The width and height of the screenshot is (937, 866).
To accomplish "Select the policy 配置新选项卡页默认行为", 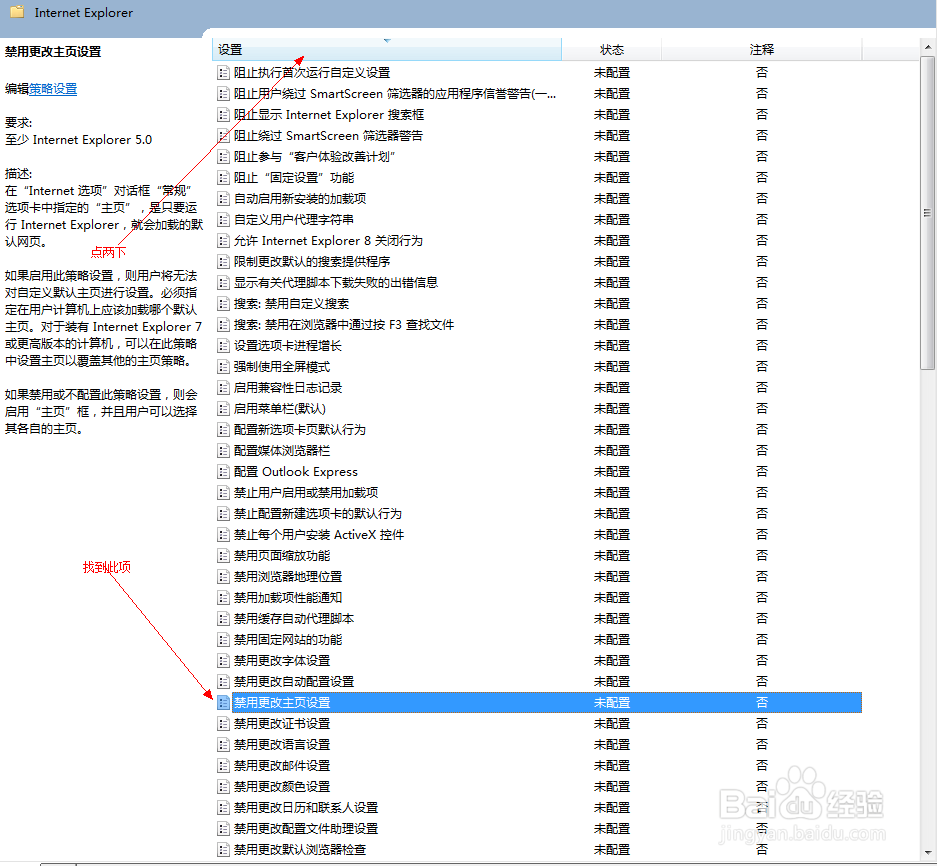I will pos(299,430).
